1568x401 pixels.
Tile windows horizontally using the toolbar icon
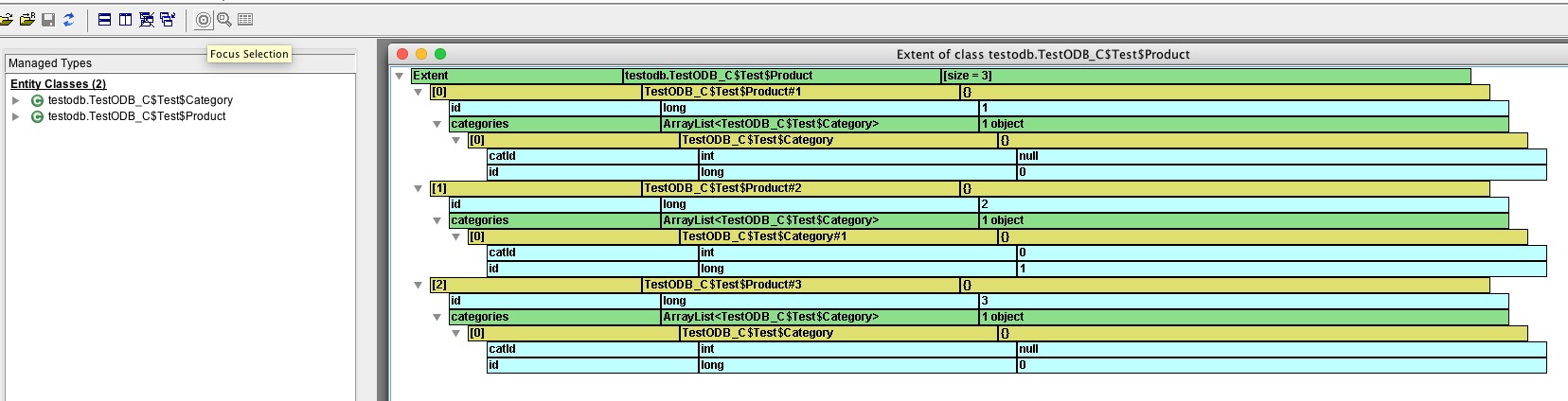105,19
